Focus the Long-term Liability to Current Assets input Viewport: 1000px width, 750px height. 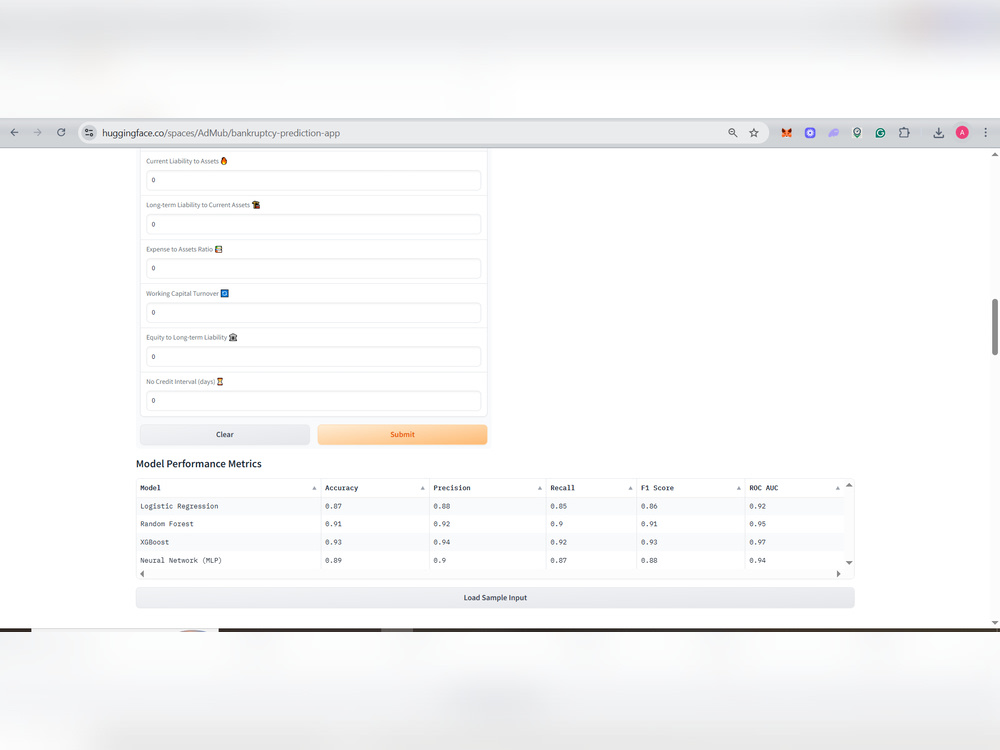(x=313, y=224)
